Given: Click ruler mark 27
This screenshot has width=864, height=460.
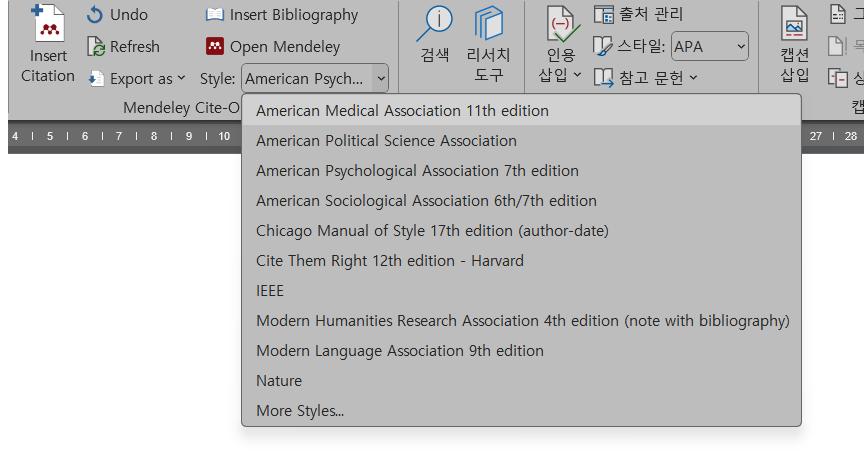Looking at the screenshot, I should (816, 136).
